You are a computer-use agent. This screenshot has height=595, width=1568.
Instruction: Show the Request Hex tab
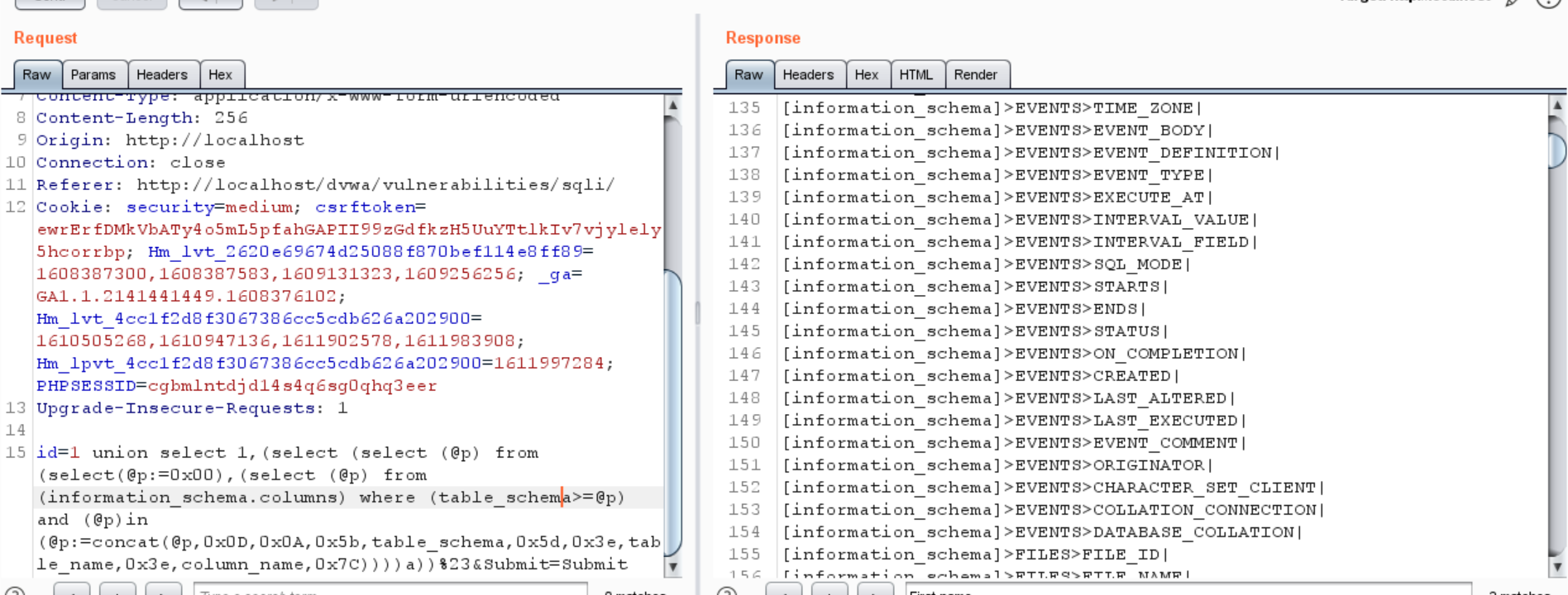click(x=221, y=74)
